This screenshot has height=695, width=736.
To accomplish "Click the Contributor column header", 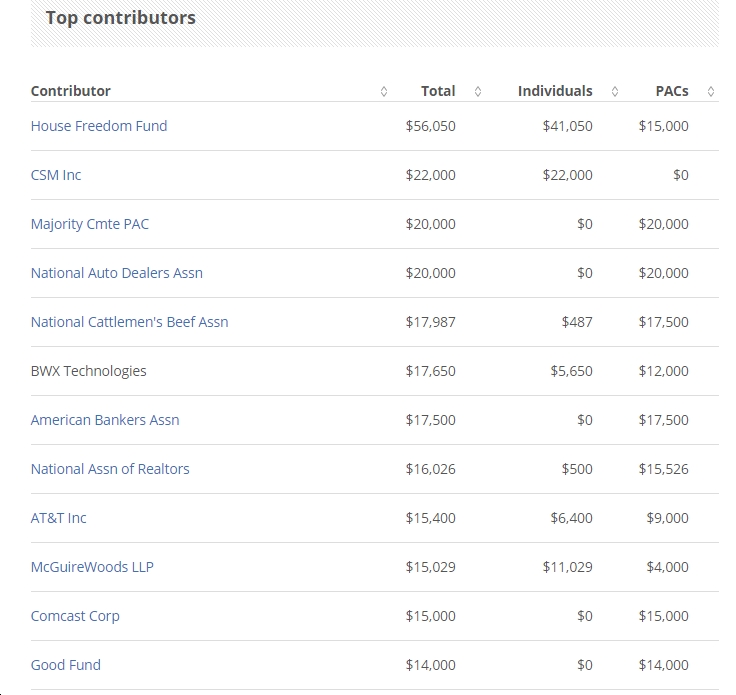I will (x=71, y=91).
